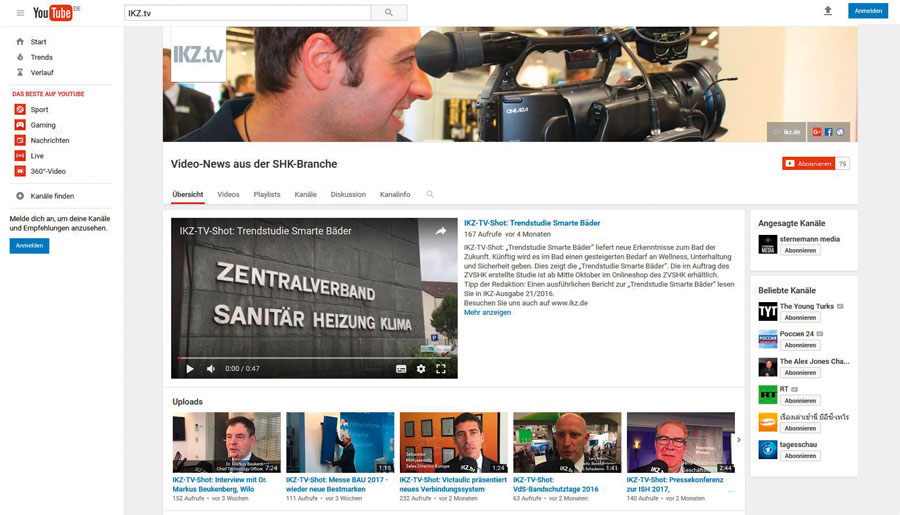Viewport: 900px width, 515px height.
Task: Open the hamburger guide menu
Action: (x=20, y=13)
